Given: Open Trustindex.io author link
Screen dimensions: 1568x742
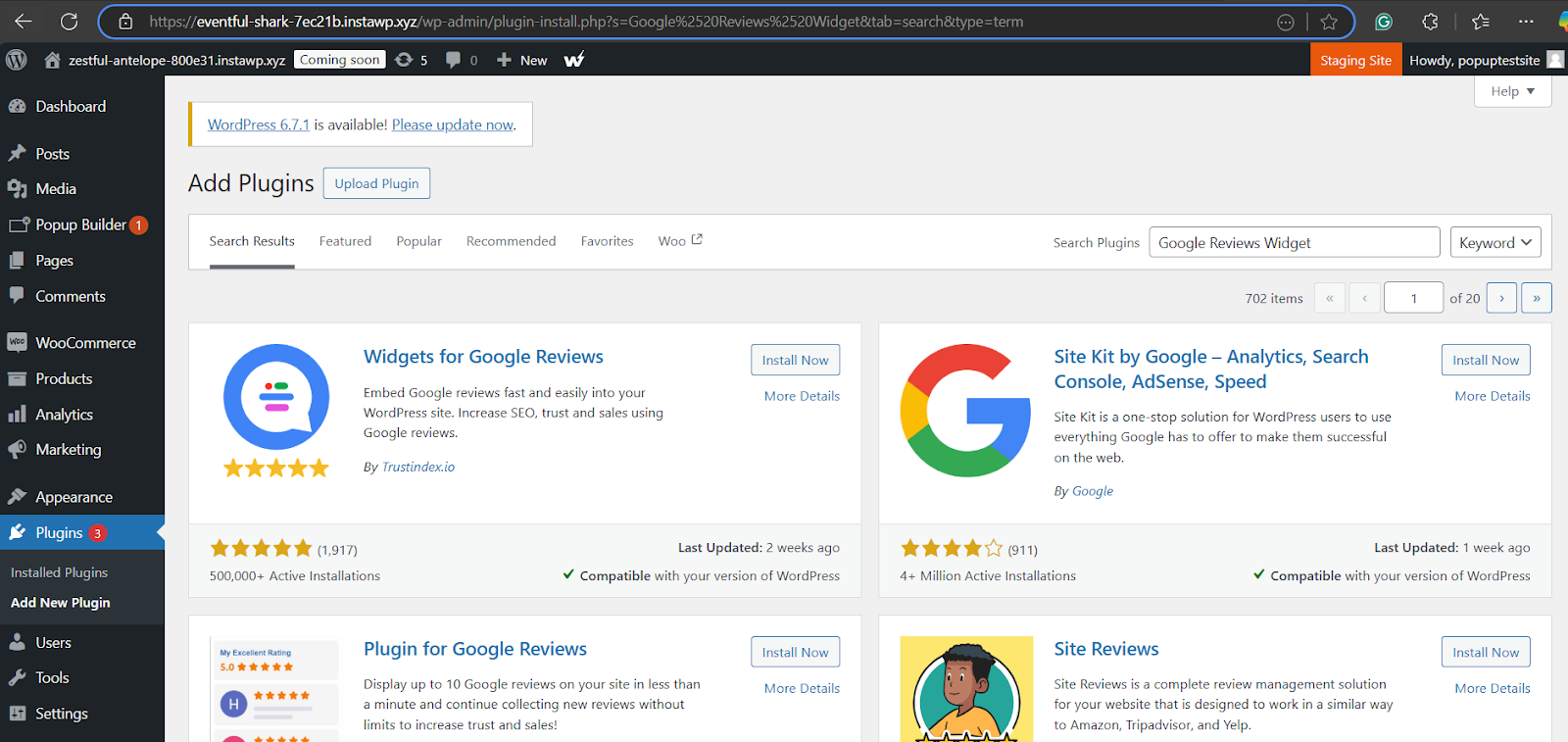Looking at the screenshot, I should point(418,467).
